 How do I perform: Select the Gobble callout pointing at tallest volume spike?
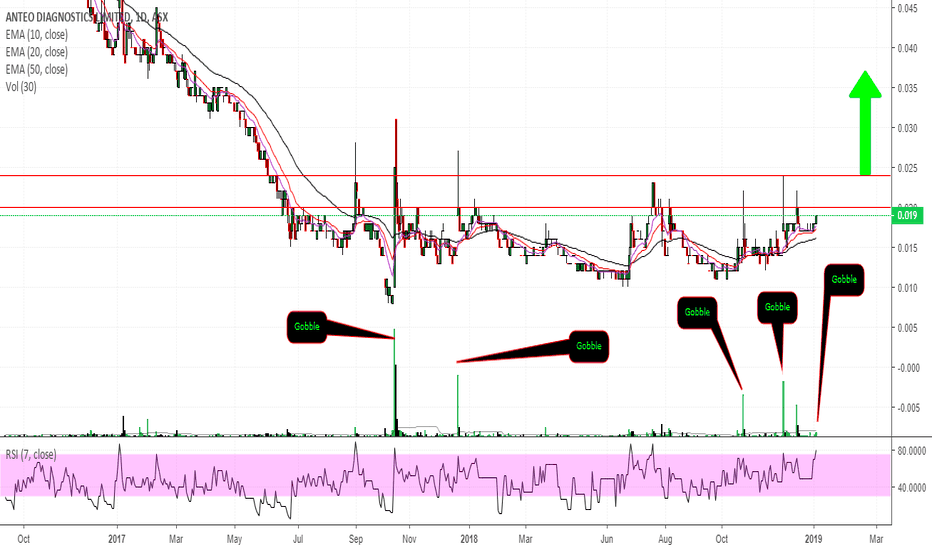pos(307,326)
